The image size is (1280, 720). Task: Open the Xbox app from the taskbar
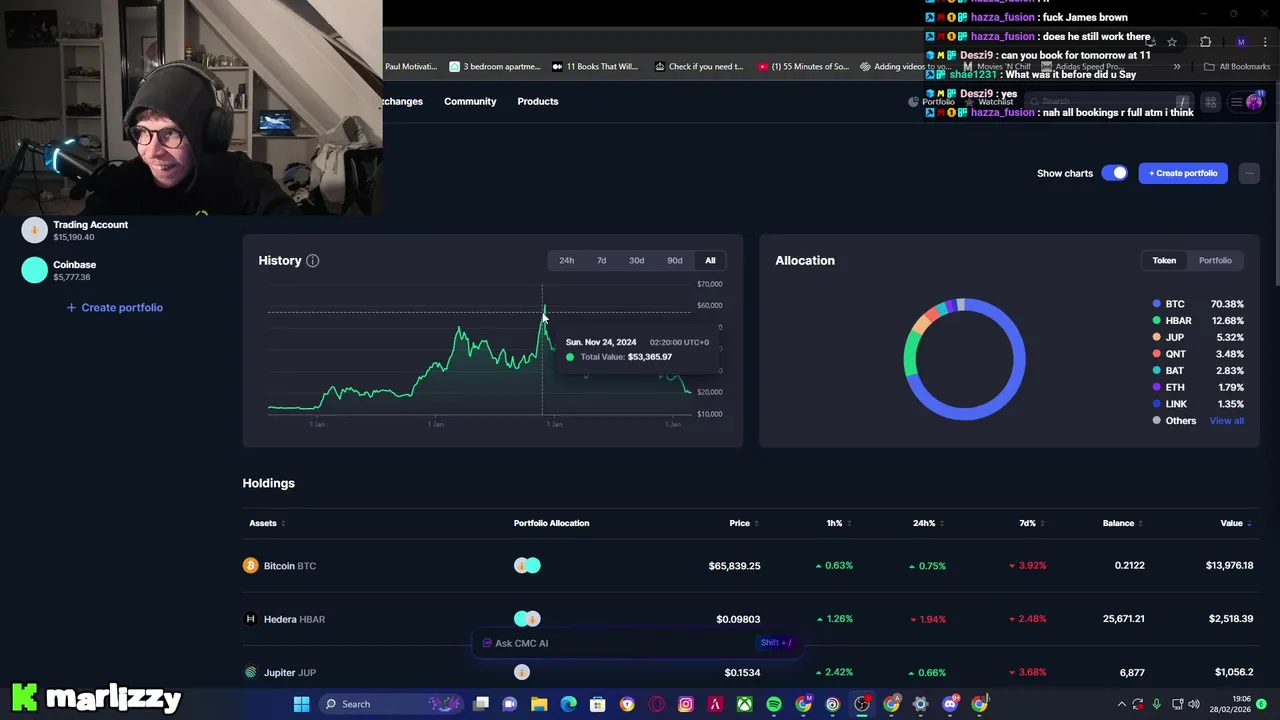[x=744, y=704]
